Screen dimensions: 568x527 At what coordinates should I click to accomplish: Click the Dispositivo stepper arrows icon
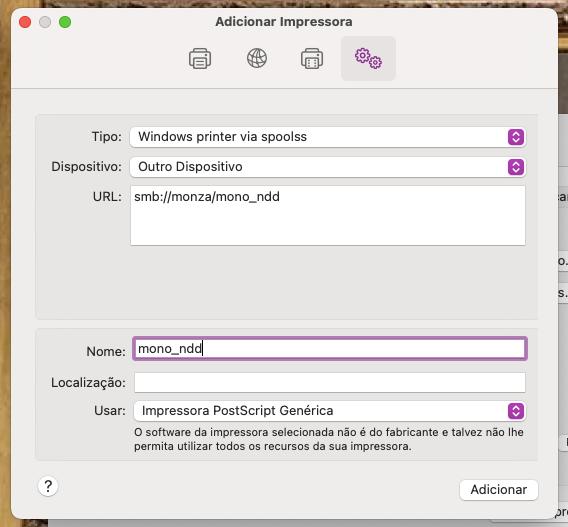point(516,167)
